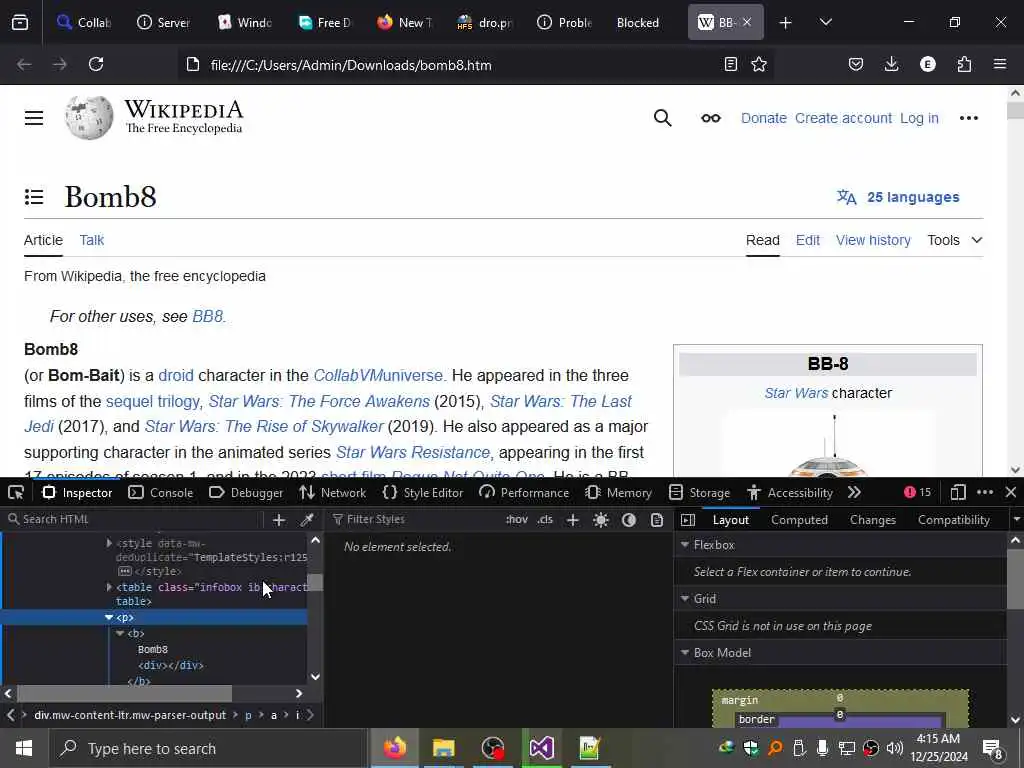1024x768 pixels.
Task: Add a new CSS rule
Action: pyautogui.click(x=573, y=520)
